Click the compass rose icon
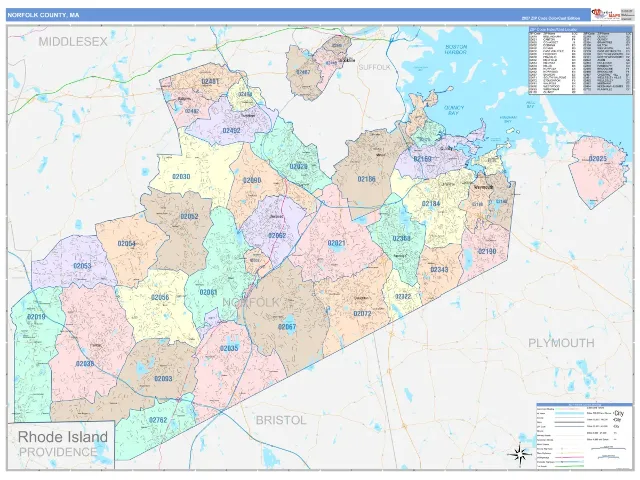This screenshot has height=480, width=640. click(x=519, y=453)
